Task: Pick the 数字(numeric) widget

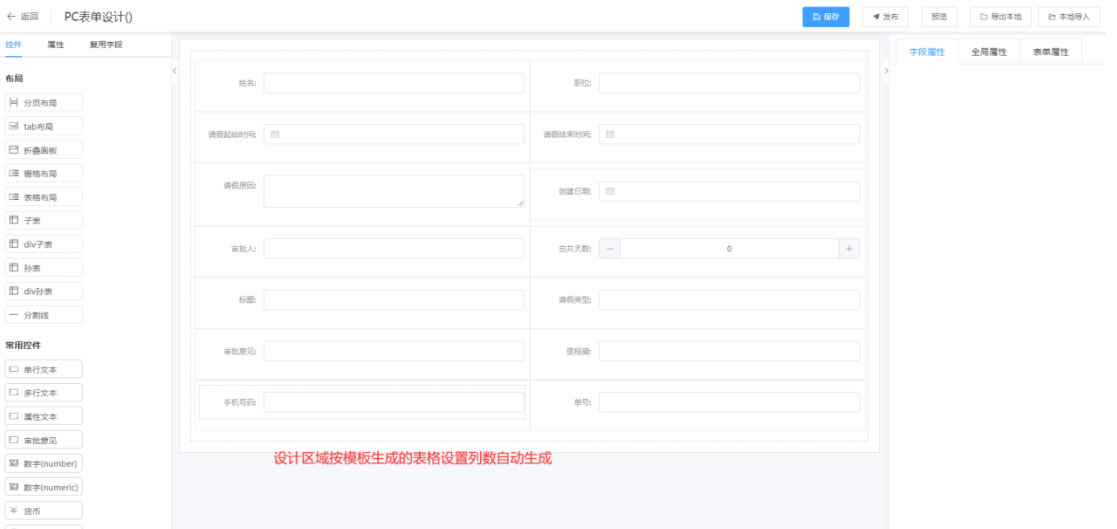Action: [x=43, y=487]
